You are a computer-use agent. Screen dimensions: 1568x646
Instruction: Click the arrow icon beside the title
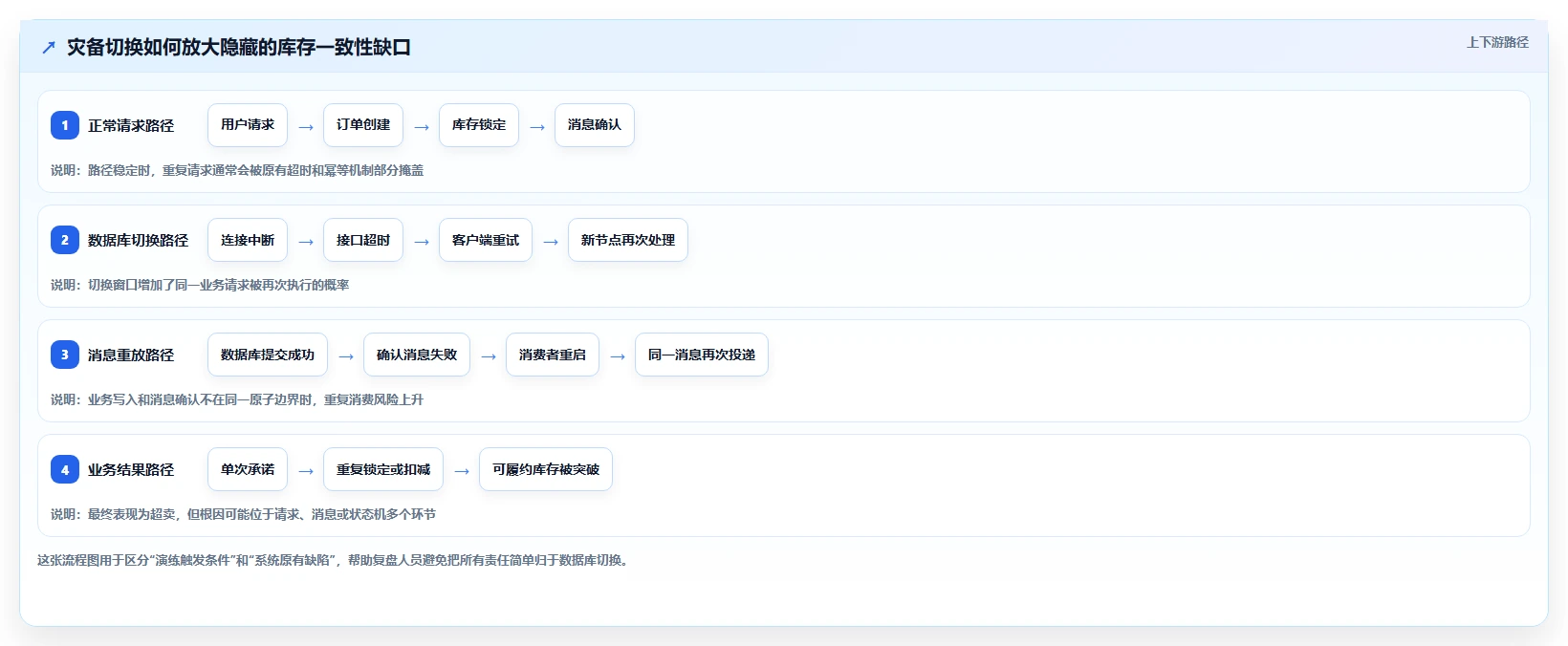[49, 47]
